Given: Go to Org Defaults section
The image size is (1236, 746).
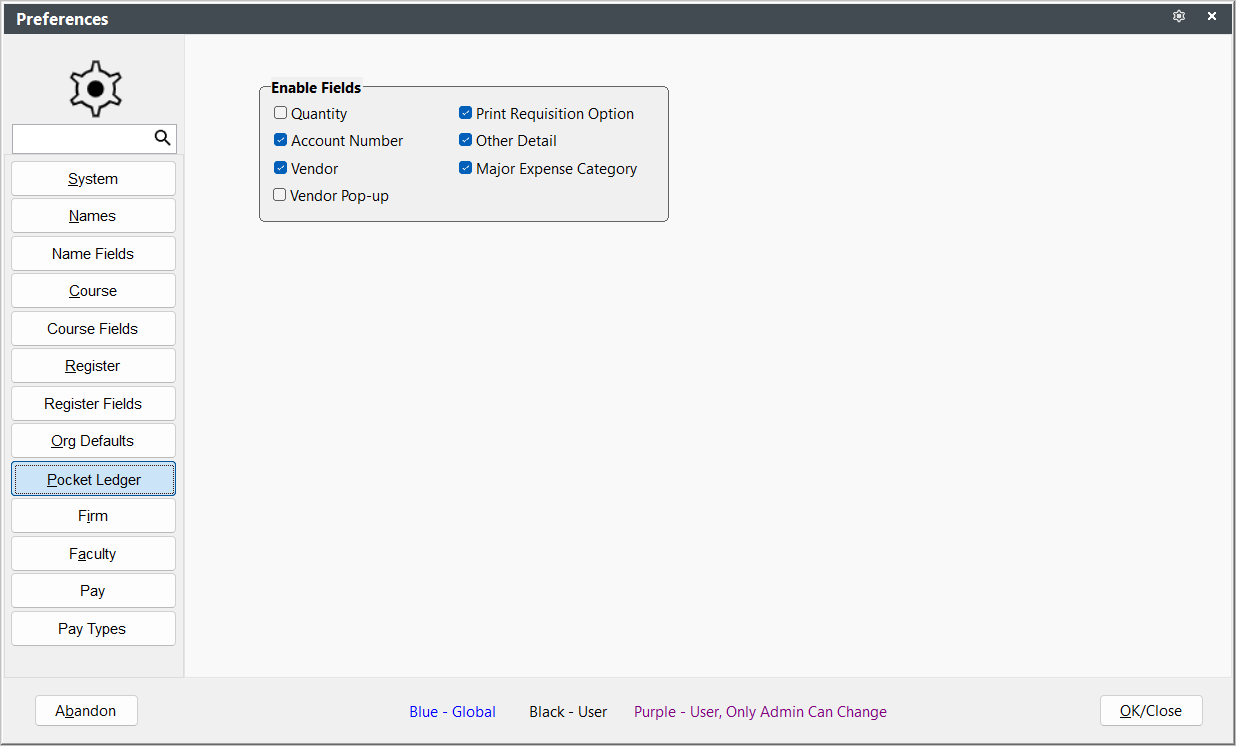Looking at the screenshot, I should pyautogui.click(x=93, y=441).
